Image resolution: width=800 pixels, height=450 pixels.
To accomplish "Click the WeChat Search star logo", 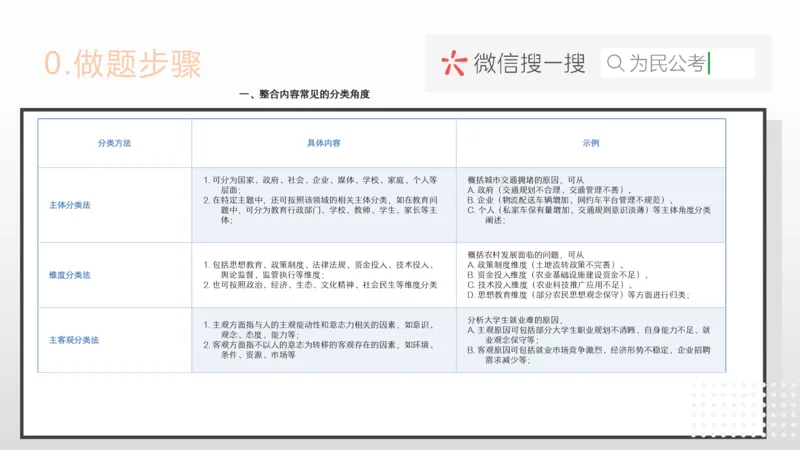I will click(x=454, y=63).
